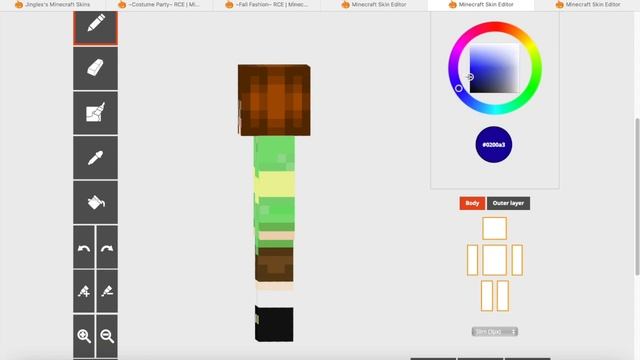640x360 pixels.
Task: Select the Eraser tool
Action: point(96,68)
